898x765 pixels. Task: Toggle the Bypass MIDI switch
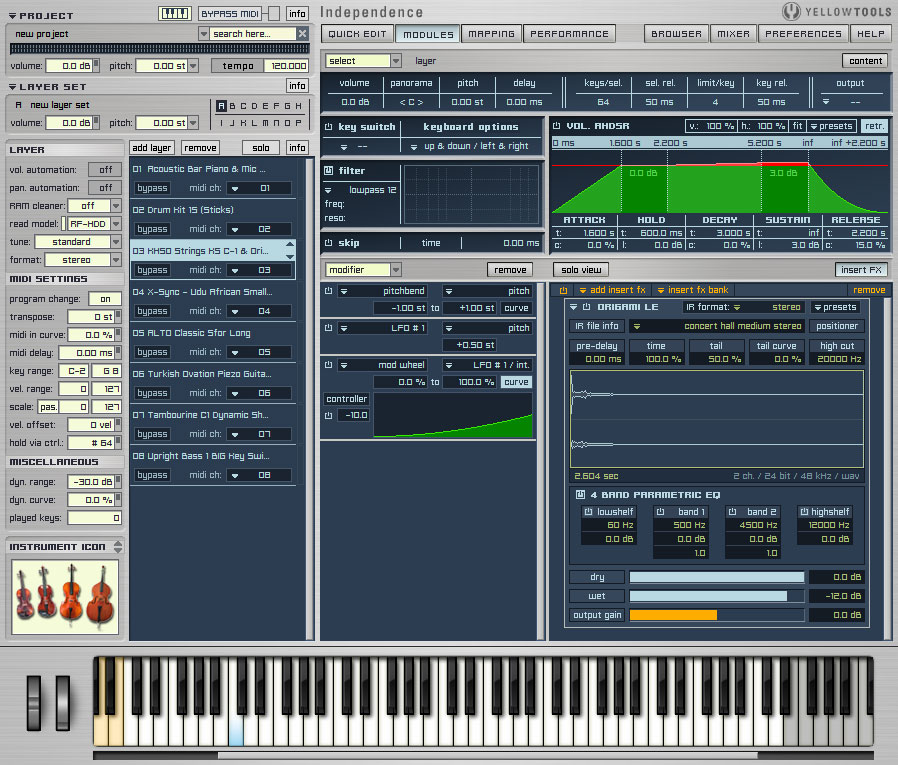pos(274,14)
